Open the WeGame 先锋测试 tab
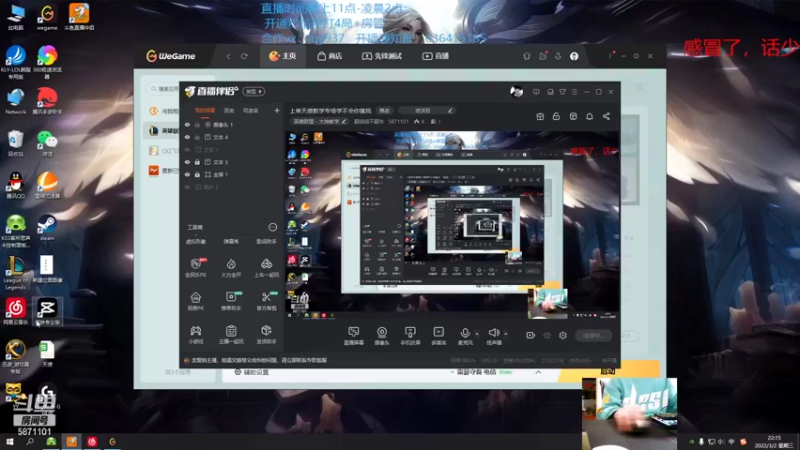This screenshot has width=800, height=450. click(382, 56)
